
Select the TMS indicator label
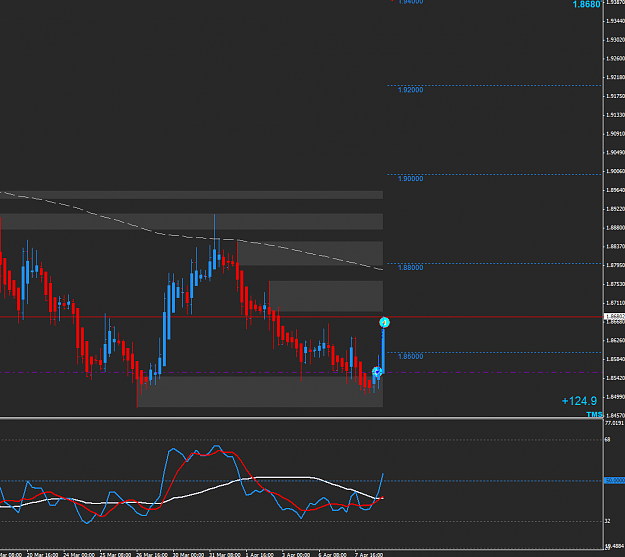coord(594,415)
